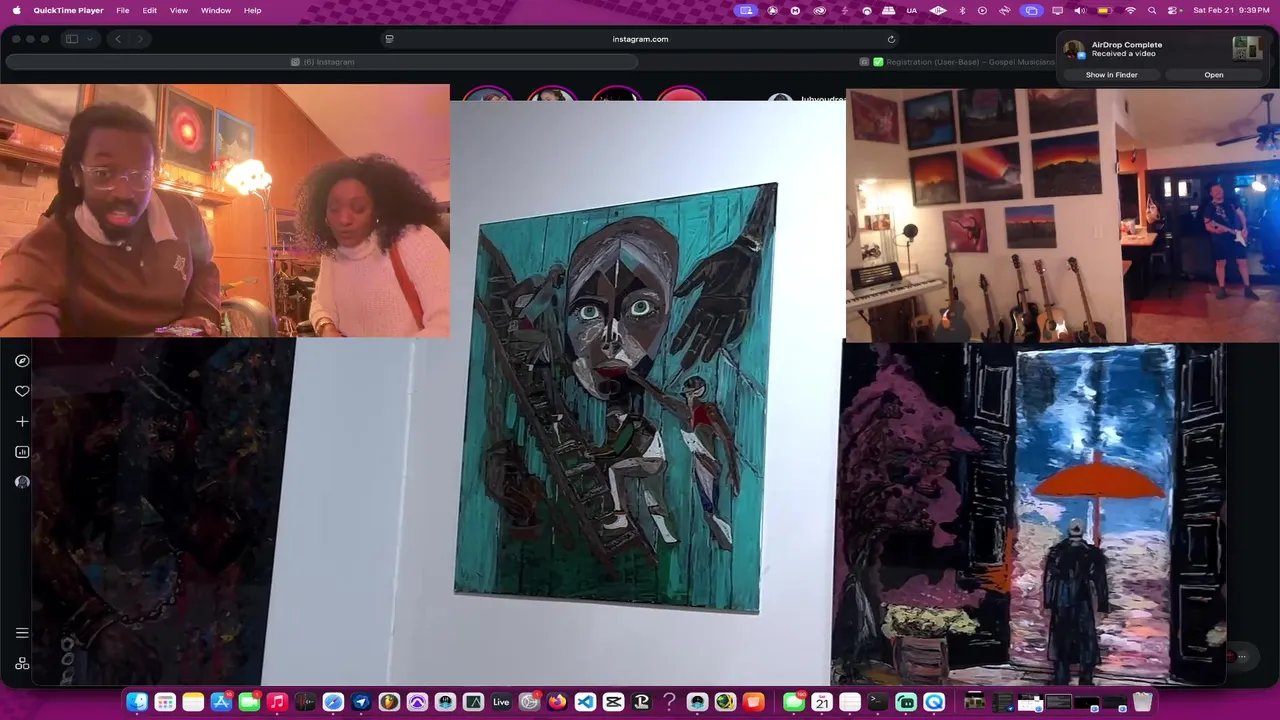The image size is (1280, 720).
Task: Click the Bluetooth icon in menu bar
Action: click(962, 10)
